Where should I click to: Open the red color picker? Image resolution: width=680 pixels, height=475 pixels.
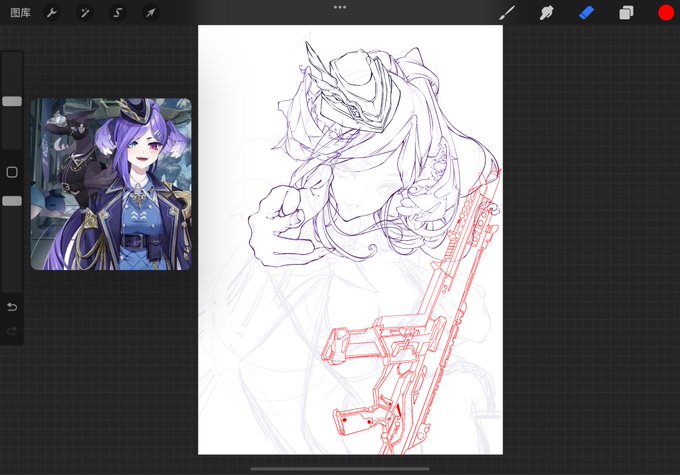pyautogui.click(x=666, y=13)
